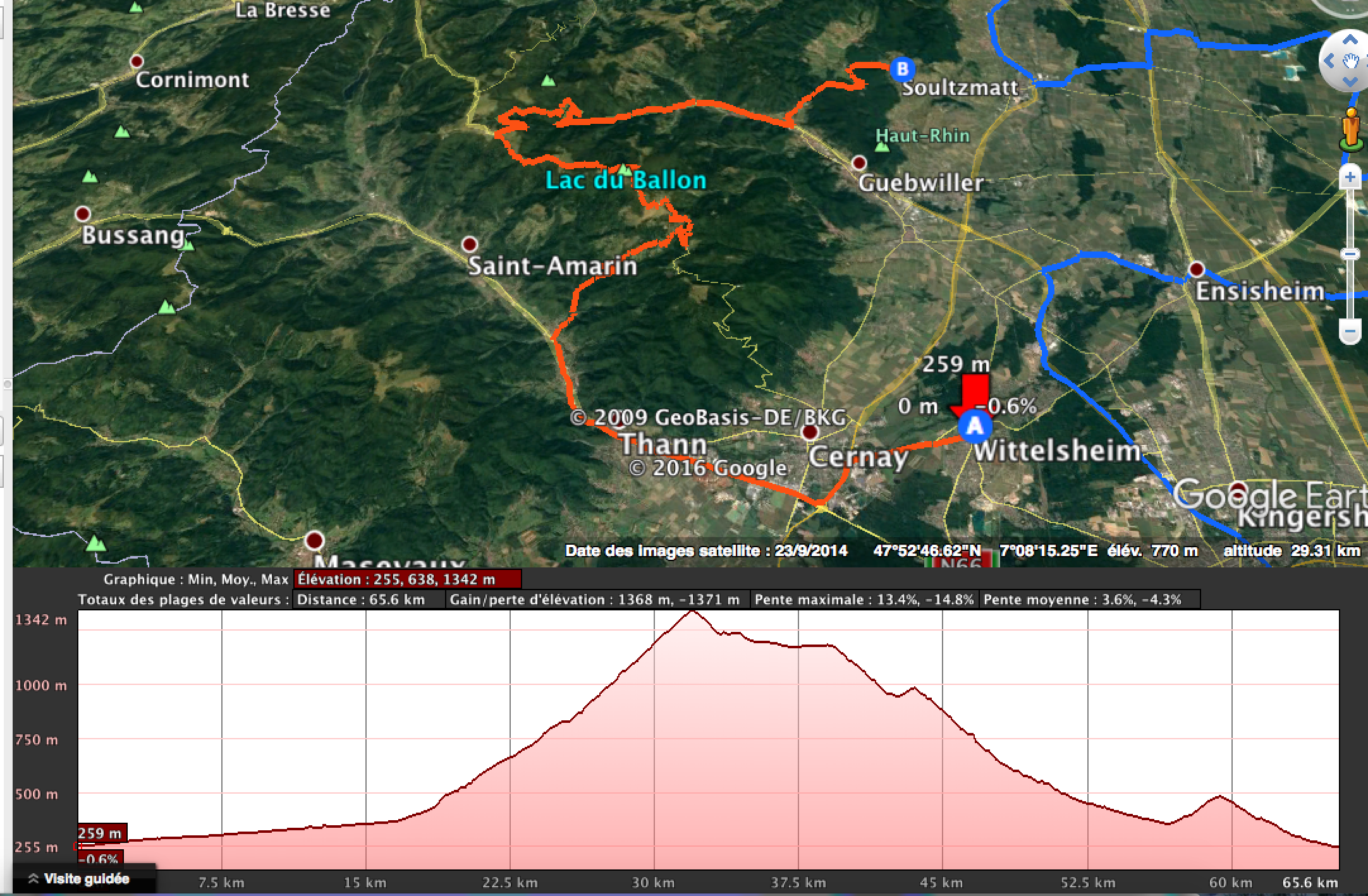Click the 'Pente moyenne : 3.6%, -4.3%' value

click(1089, 600)
